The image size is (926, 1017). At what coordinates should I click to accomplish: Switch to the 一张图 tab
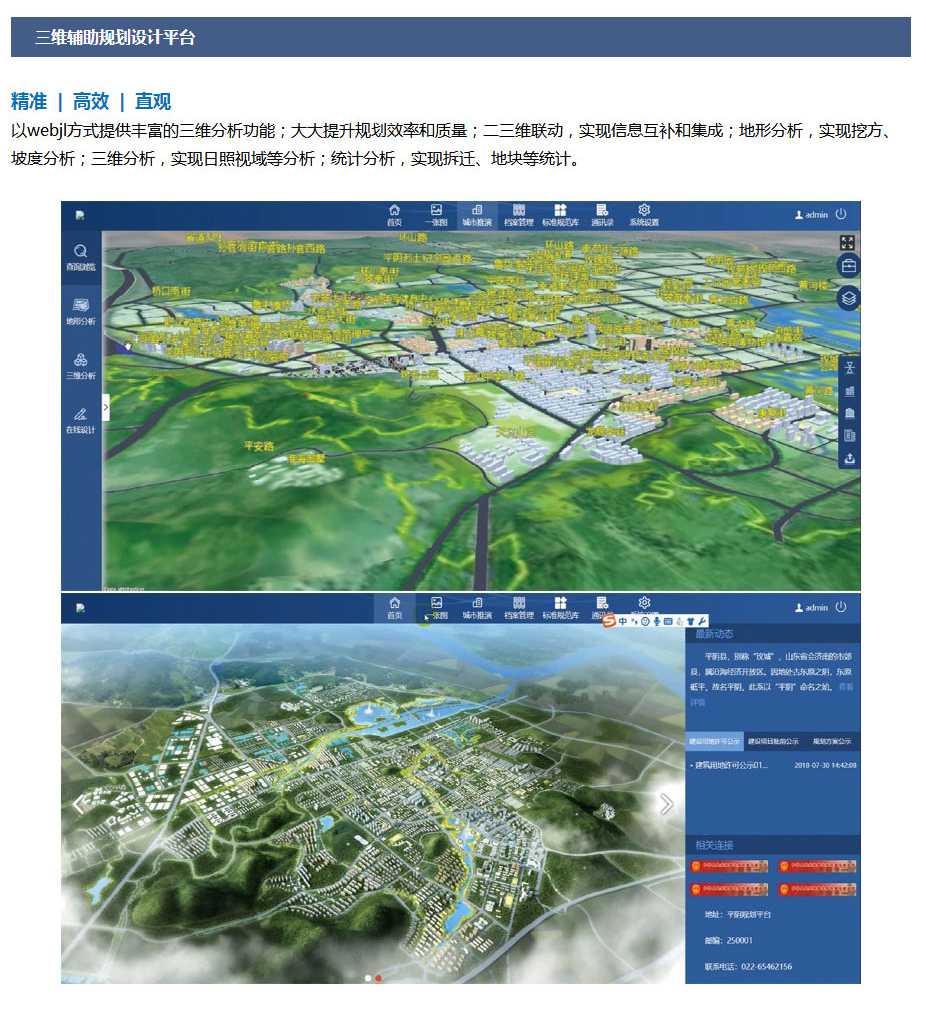435,215
